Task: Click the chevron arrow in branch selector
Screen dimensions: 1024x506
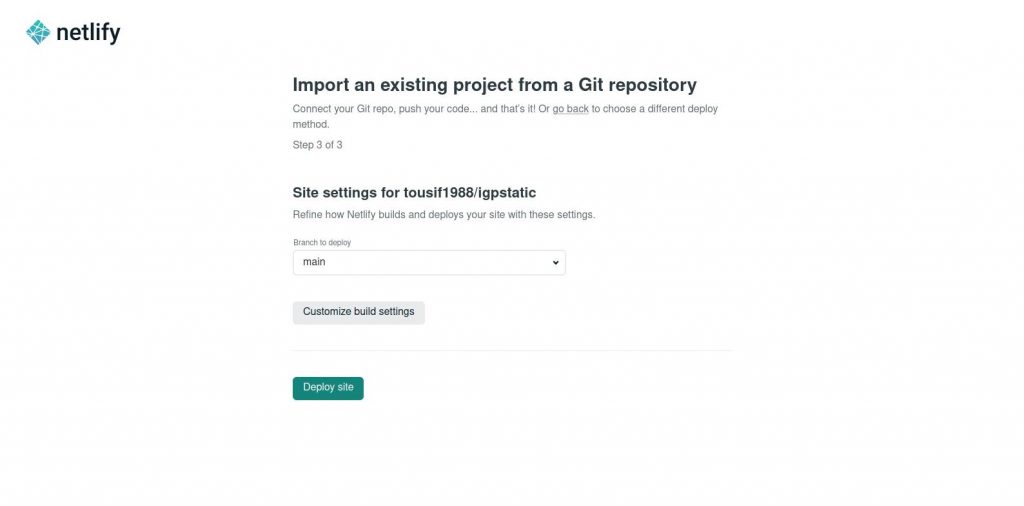Action: tap(555, 262)
